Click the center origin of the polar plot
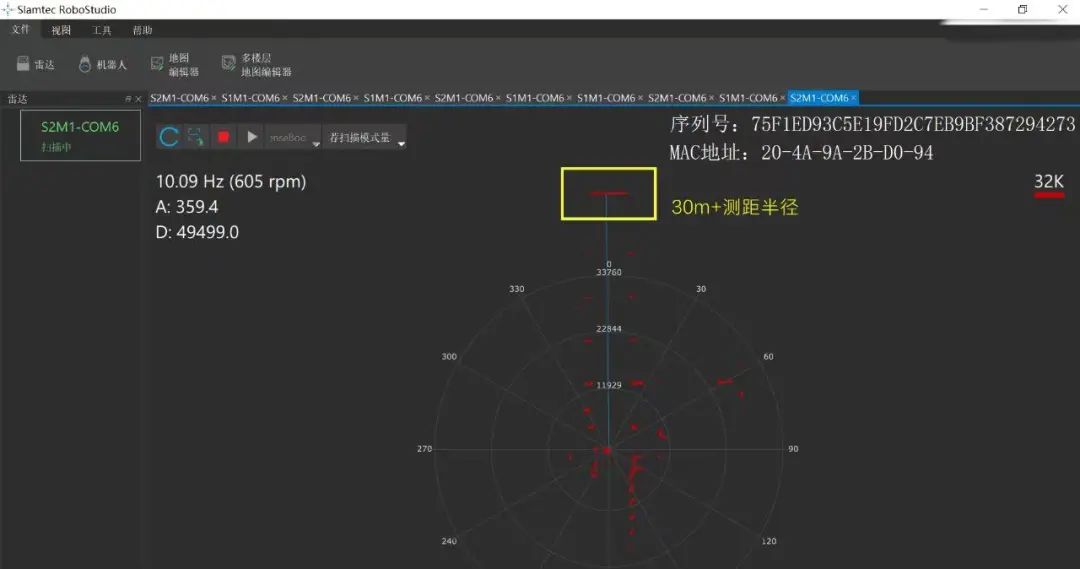 607,449
